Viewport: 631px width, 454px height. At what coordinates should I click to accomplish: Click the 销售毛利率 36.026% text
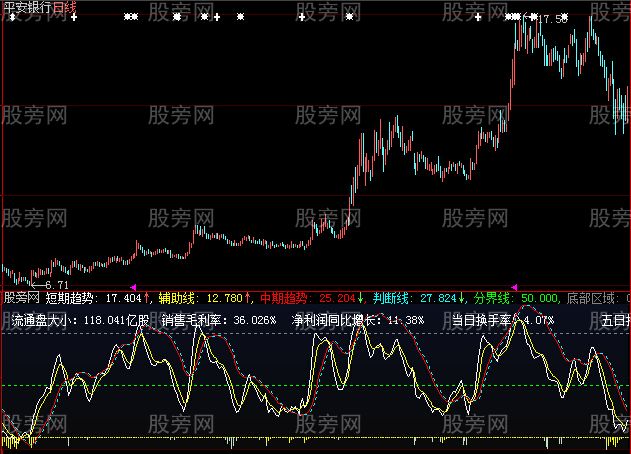[x=219, y=320]
